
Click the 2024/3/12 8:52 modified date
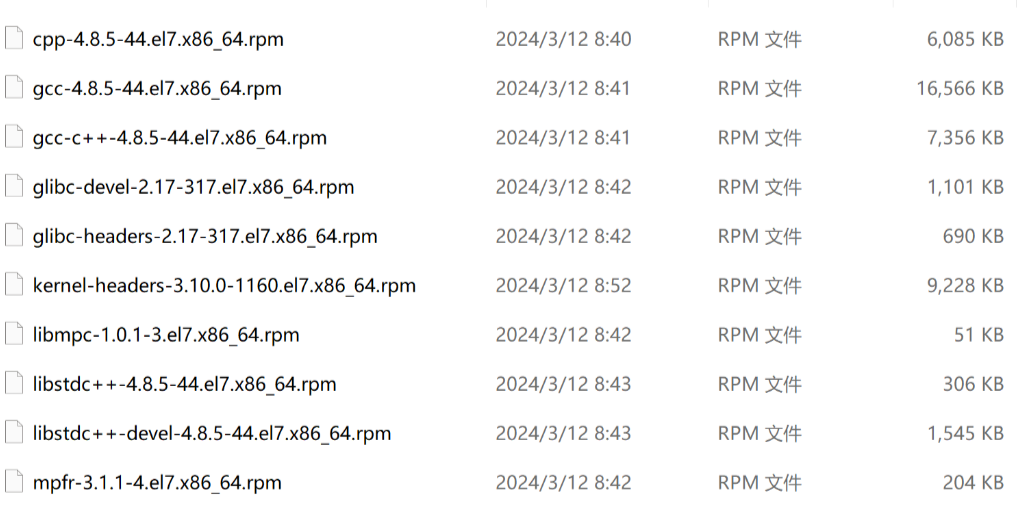point(563,286)
